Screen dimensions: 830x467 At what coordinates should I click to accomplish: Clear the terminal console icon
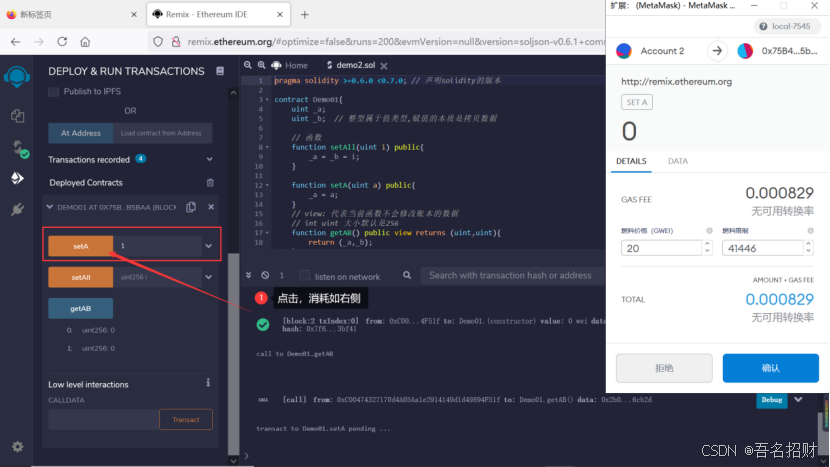tap(265, 275)
